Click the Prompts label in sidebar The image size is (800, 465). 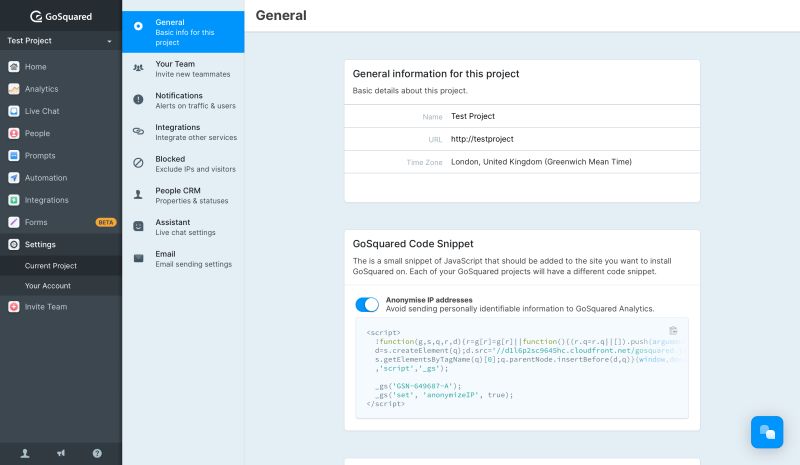40,156
